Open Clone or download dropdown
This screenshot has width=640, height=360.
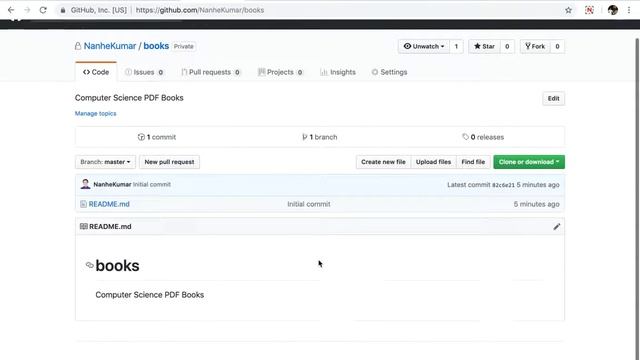[529, 162]
